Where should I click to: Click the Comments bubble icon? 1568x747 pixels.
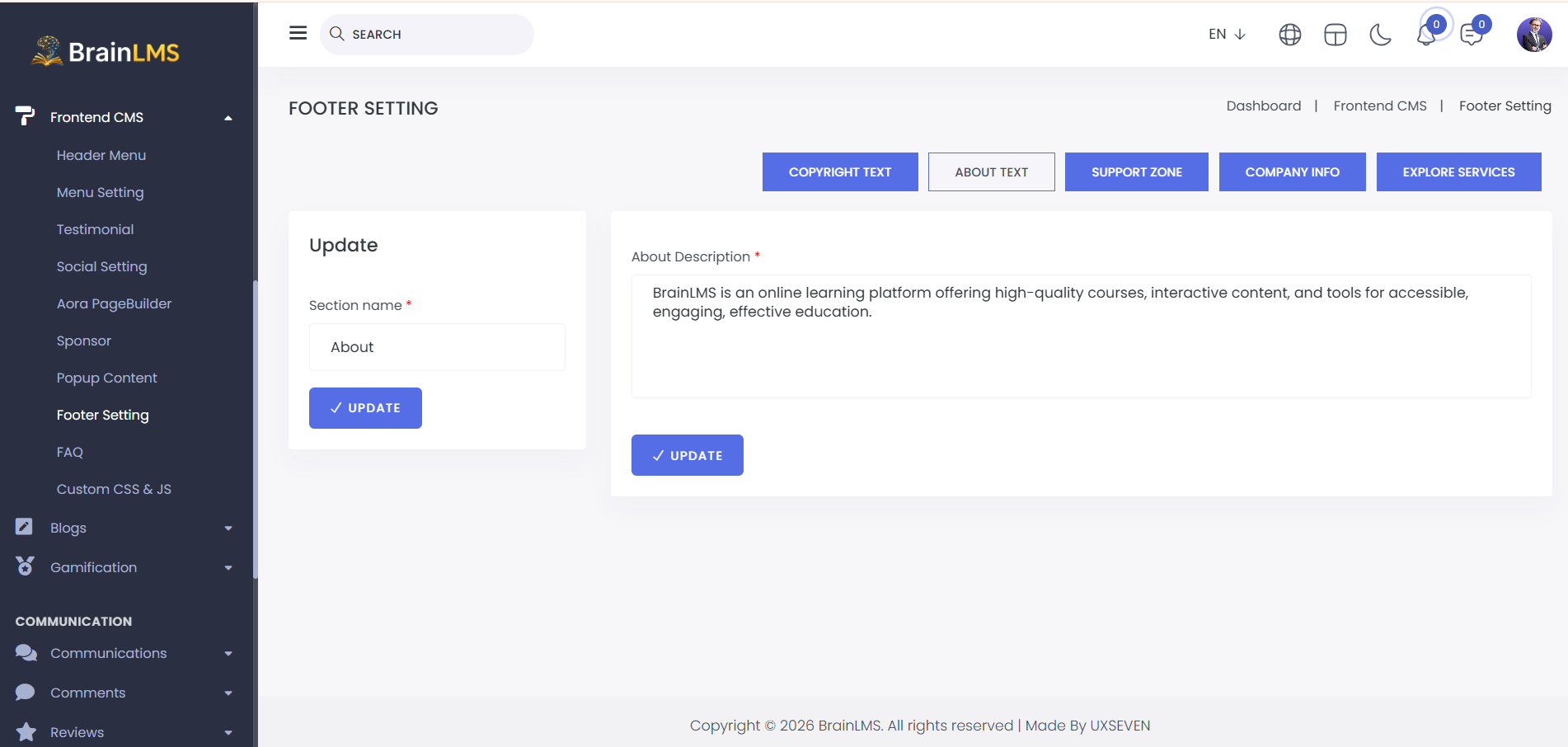[25, 692]
